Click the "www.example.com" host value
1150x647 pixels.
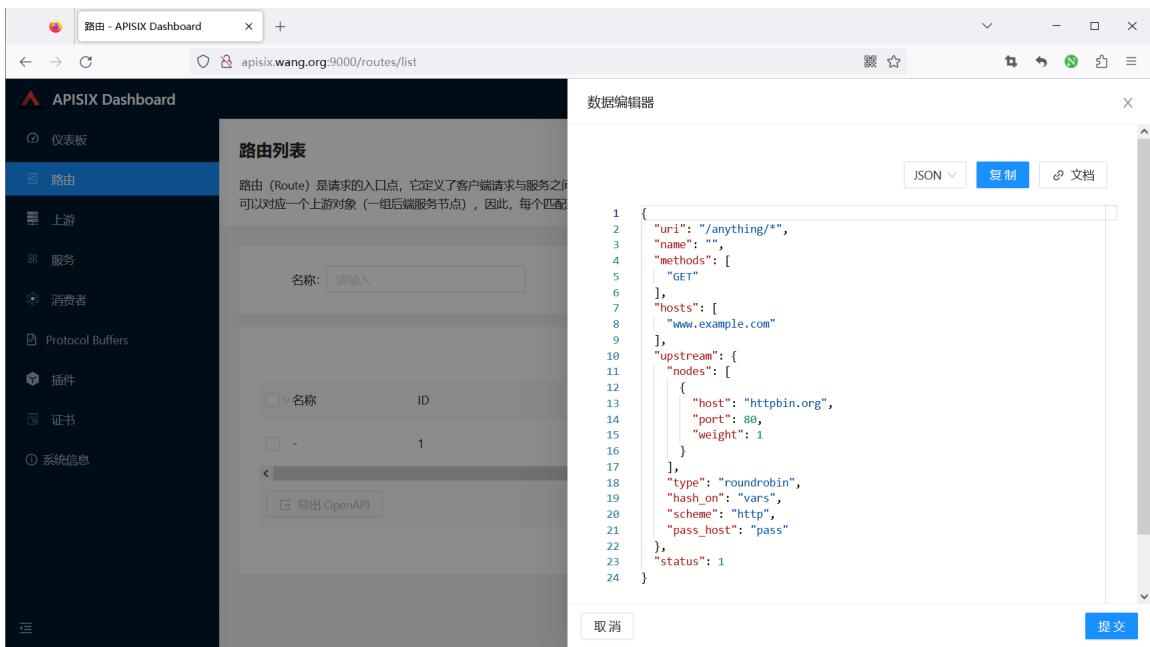721,324
